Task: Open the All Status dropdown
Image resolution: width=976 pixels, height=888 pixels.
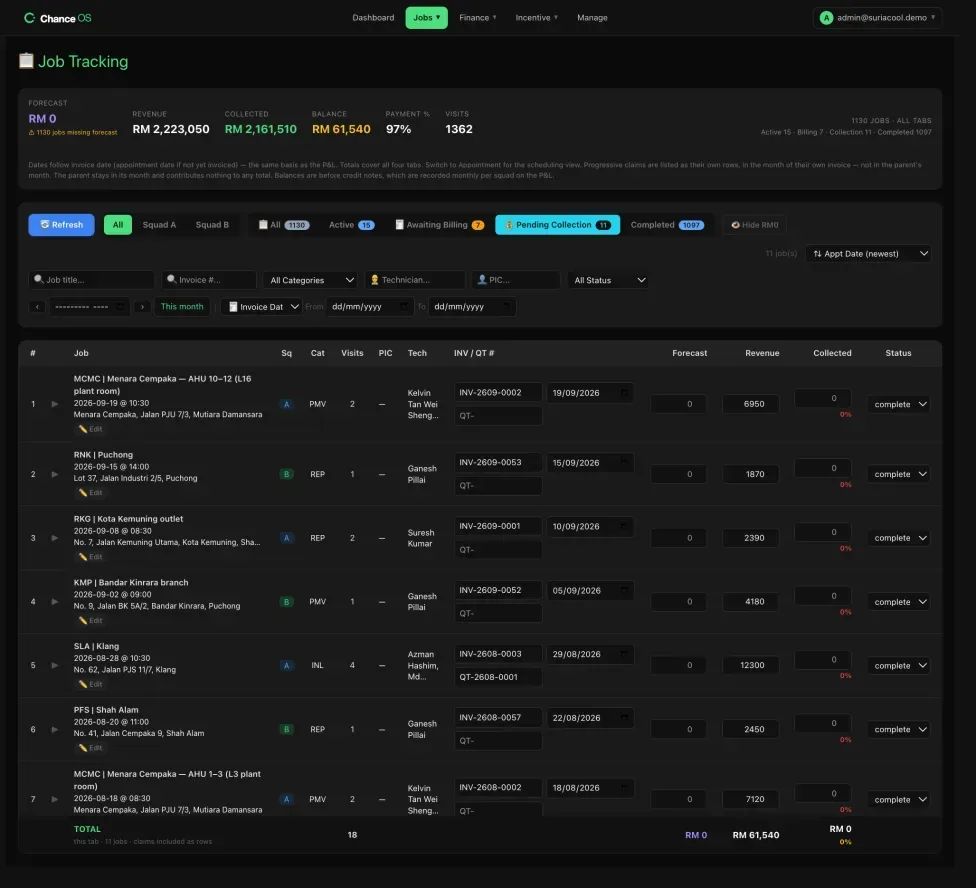Action: pos(609,280)
